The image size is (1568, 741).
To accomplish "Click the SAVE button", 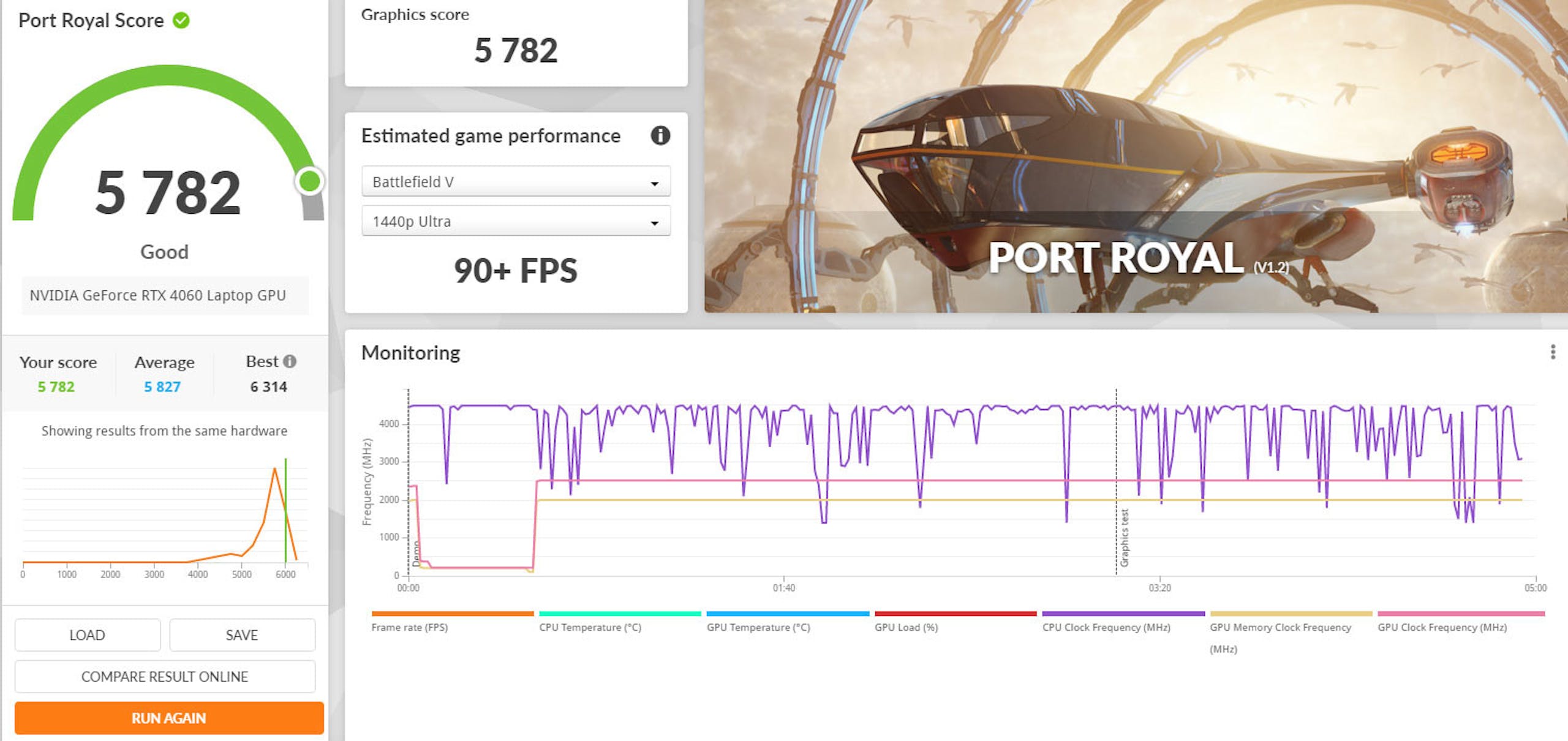I will pyautogui.click(x=242, y=635).
